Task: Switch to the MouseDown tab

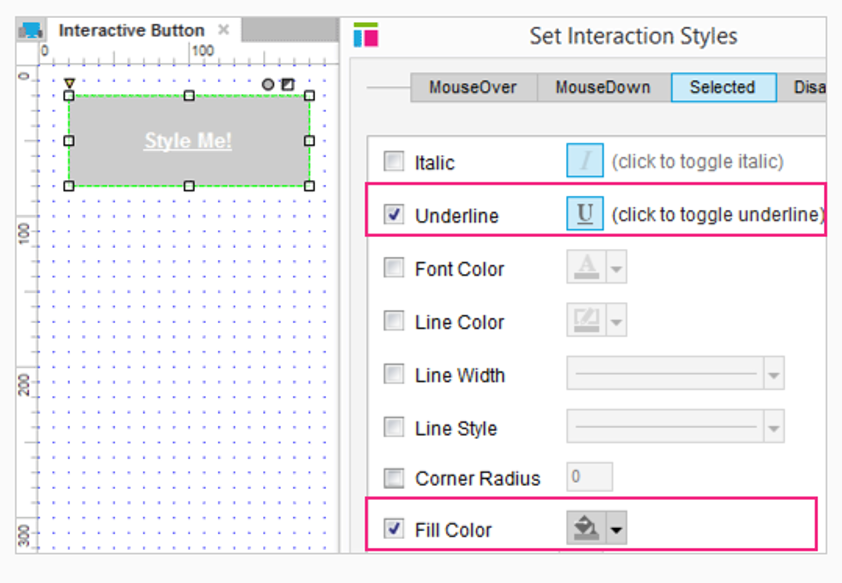Action: (x=602, y=87)
